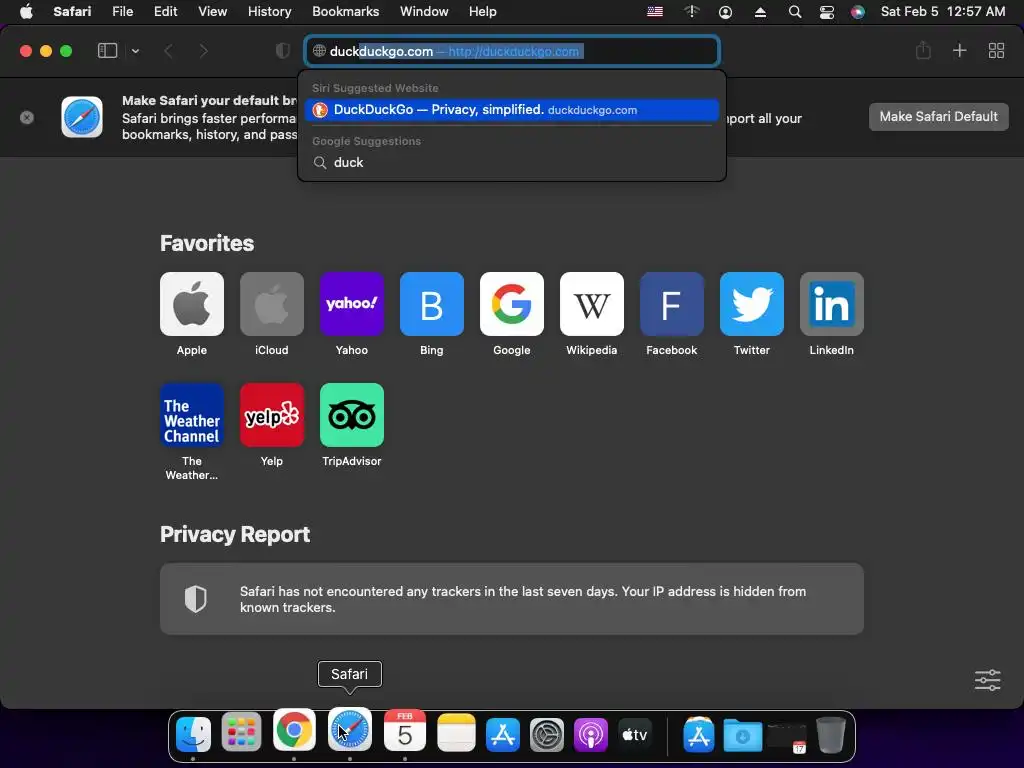Image resolution: width=1024 pixels, height=768 pixels.
Task: Open the File menu
Action: [122, 12]
